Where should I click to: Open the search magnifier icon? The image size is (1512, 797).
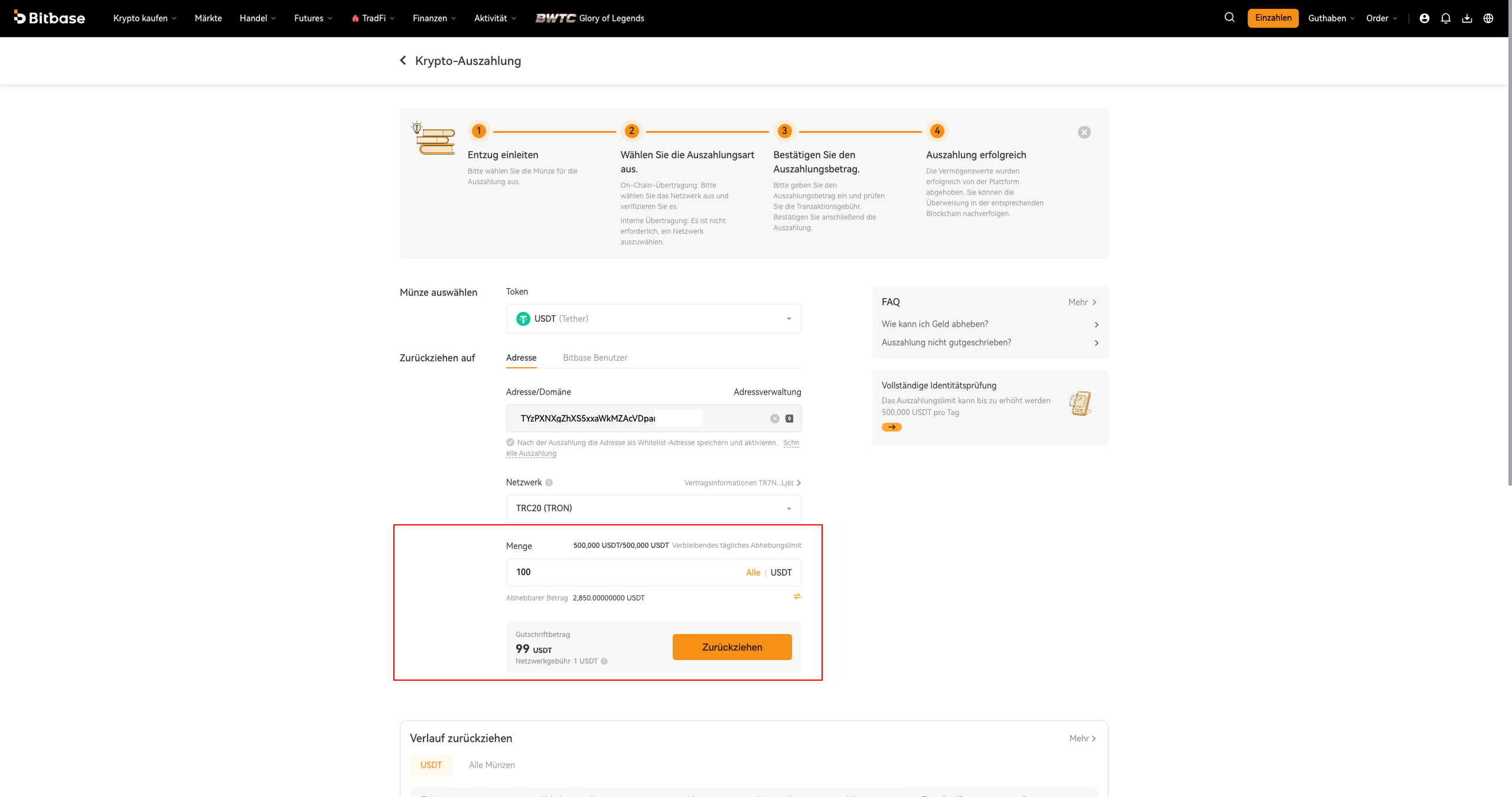click(x=1230, y=18)
